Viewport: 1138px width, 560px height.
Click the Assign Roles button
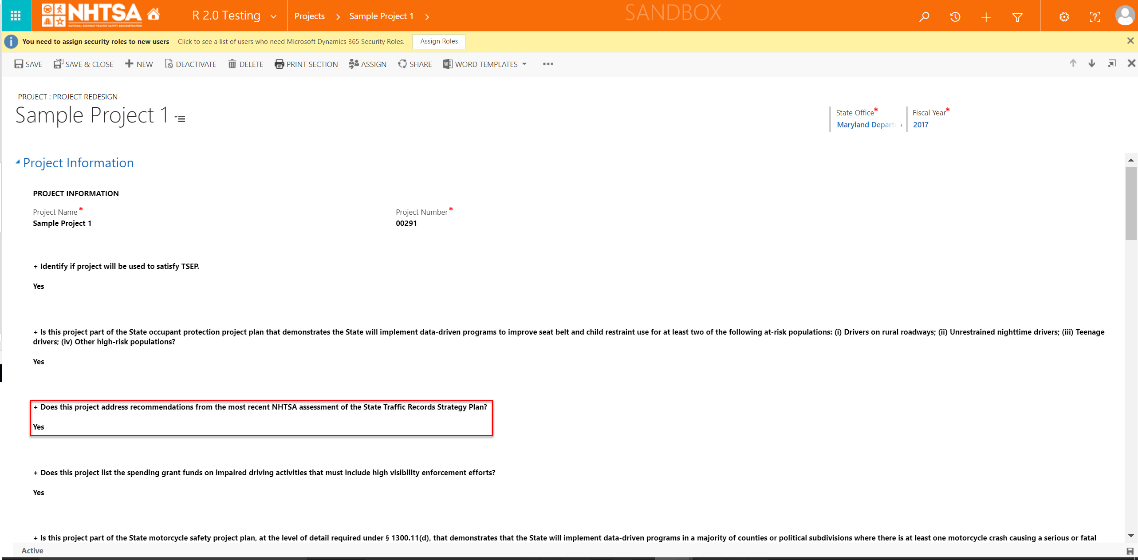pos(439,41)
